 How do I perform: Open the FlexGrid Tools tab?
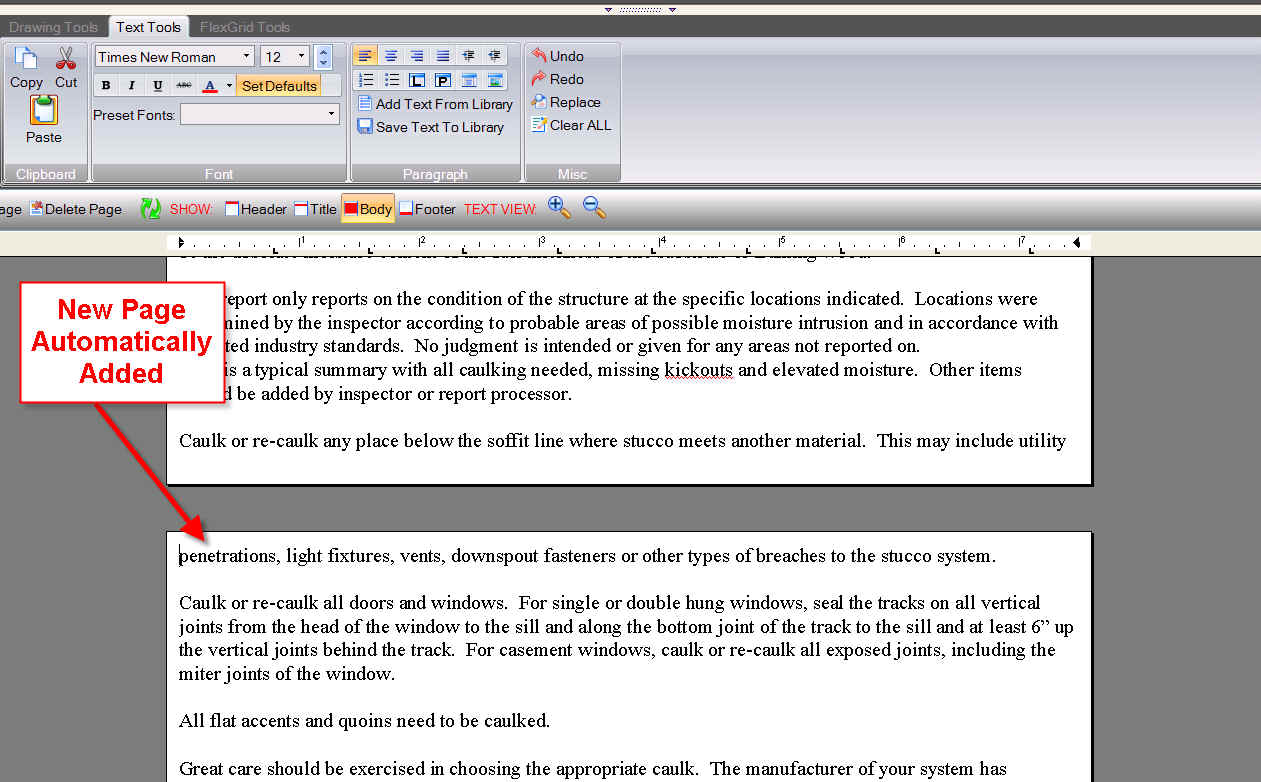coord(245,27)
